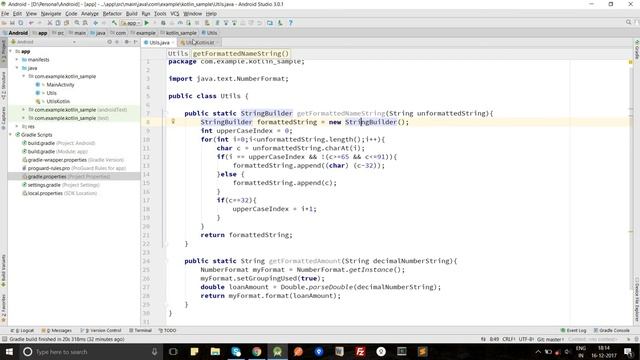This screenshot has width=640, height=360.
Task: Click the CRLF line separator in status bar
Action: [509, 339]
